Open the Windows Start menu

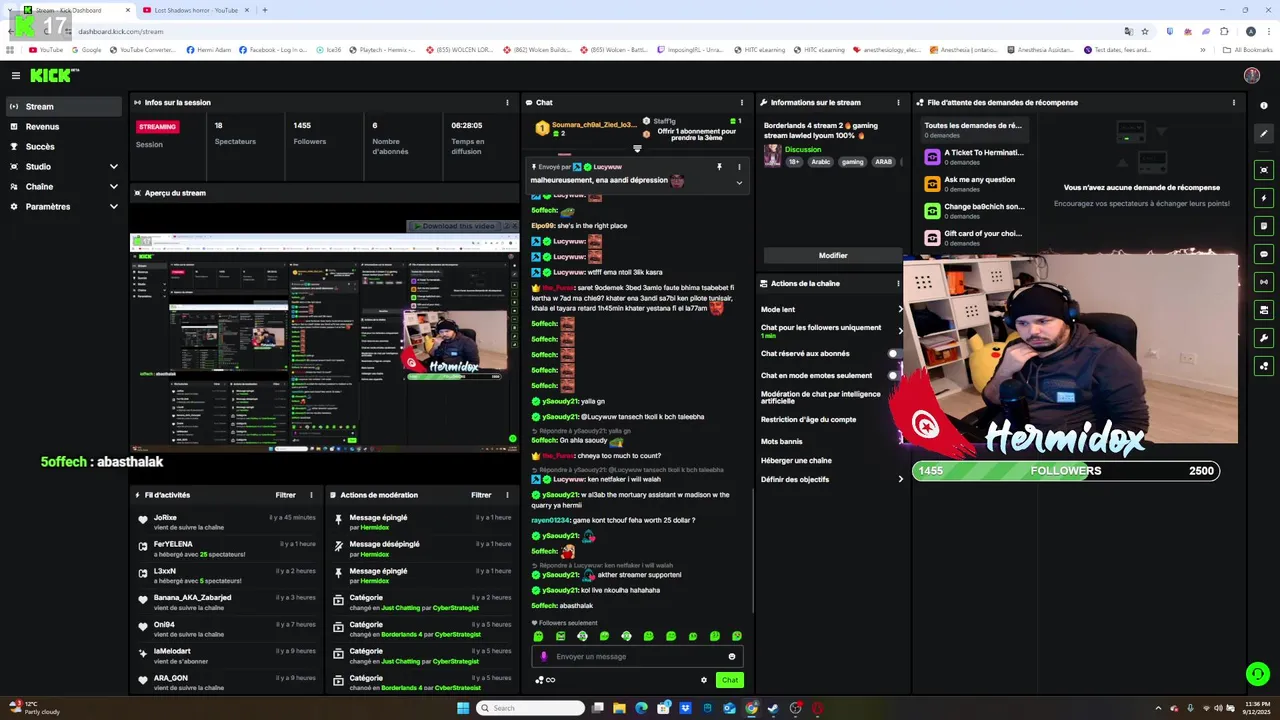point(463,708)
